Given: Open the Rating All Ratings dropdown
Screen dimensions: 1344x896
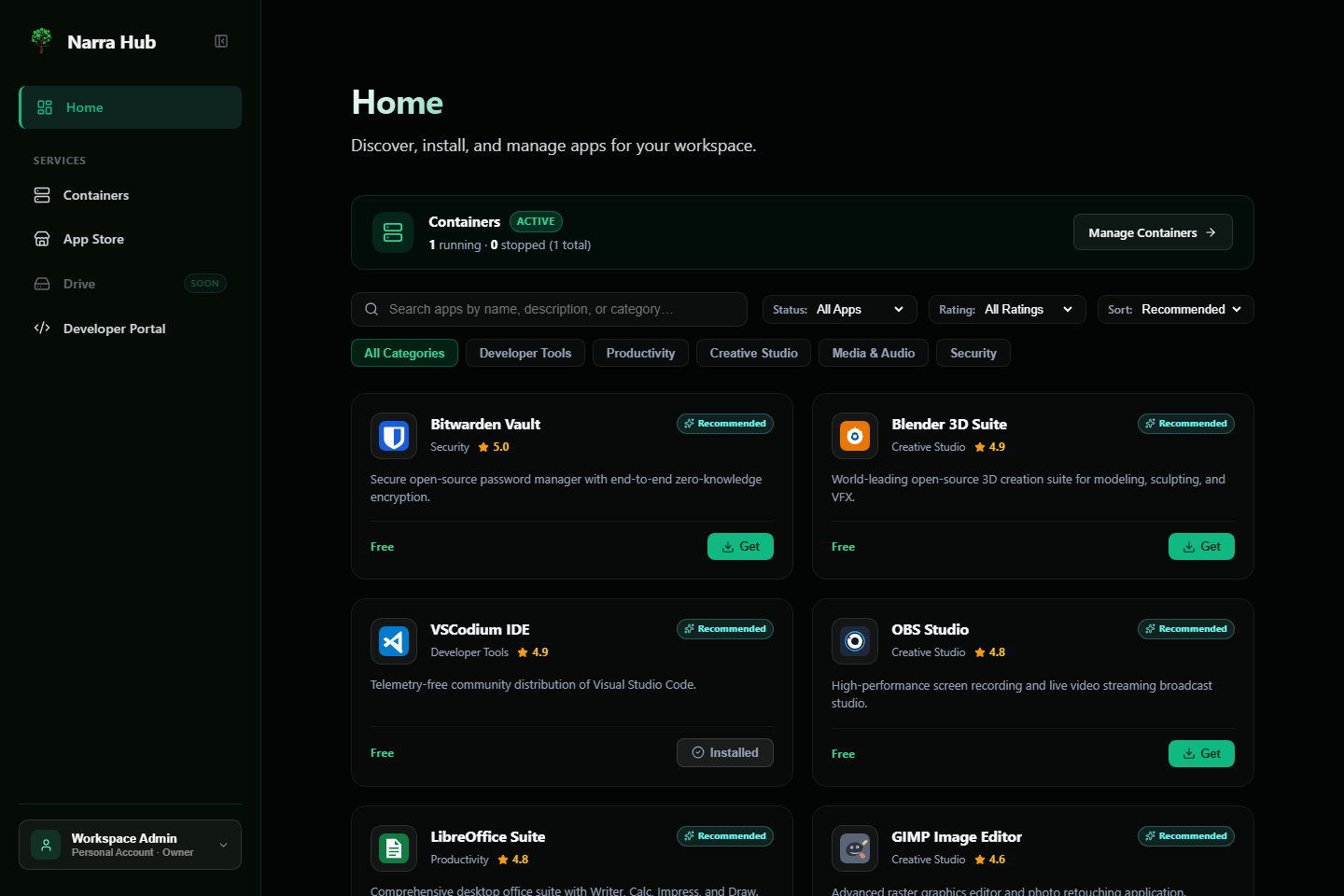Looking at the screenshot, I should pyautogui.click(x=1007, y=309).
